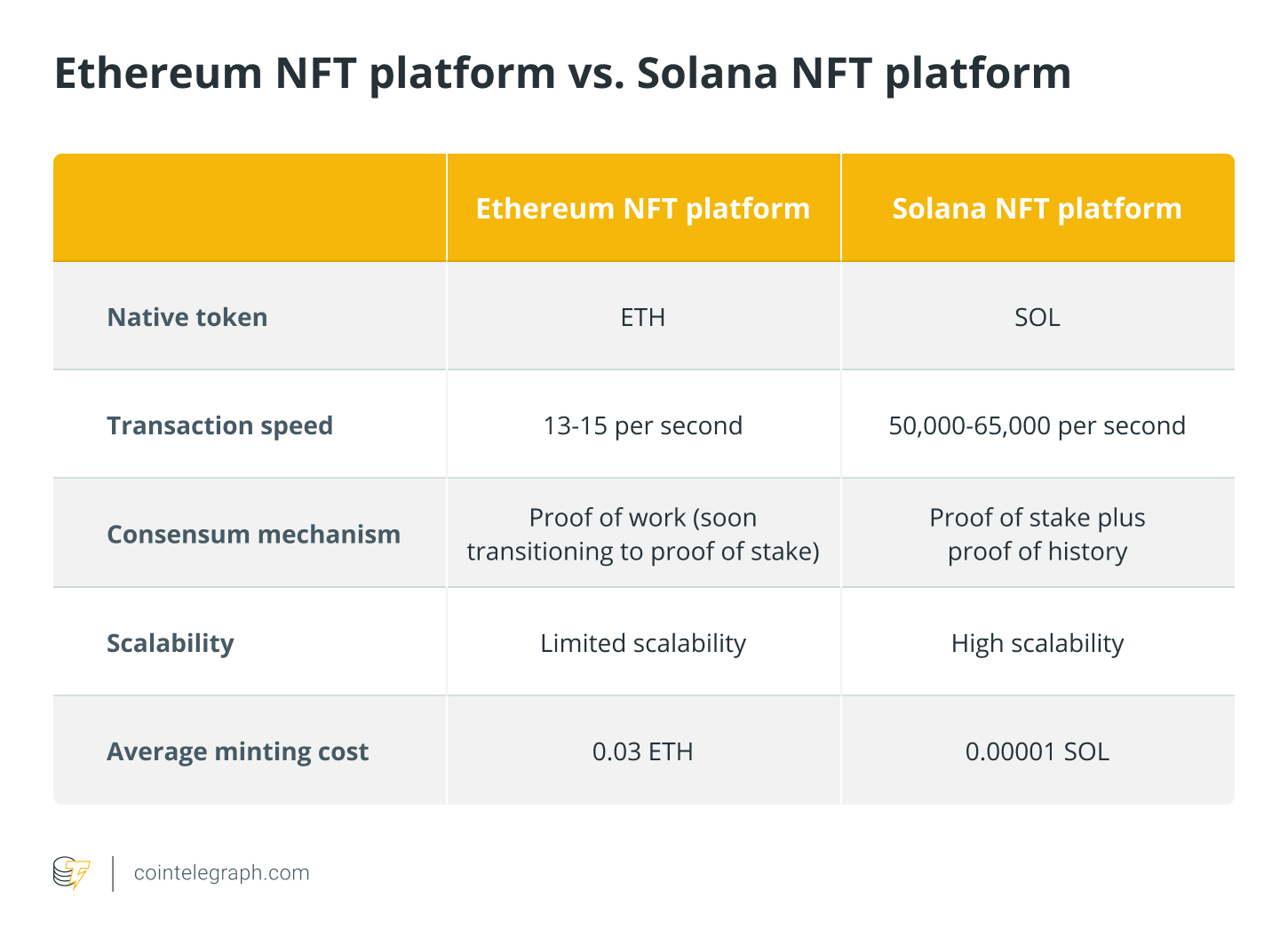Select the 0.03 ETH minting cost cell
Screen dimensions: 1288x945
642,751
